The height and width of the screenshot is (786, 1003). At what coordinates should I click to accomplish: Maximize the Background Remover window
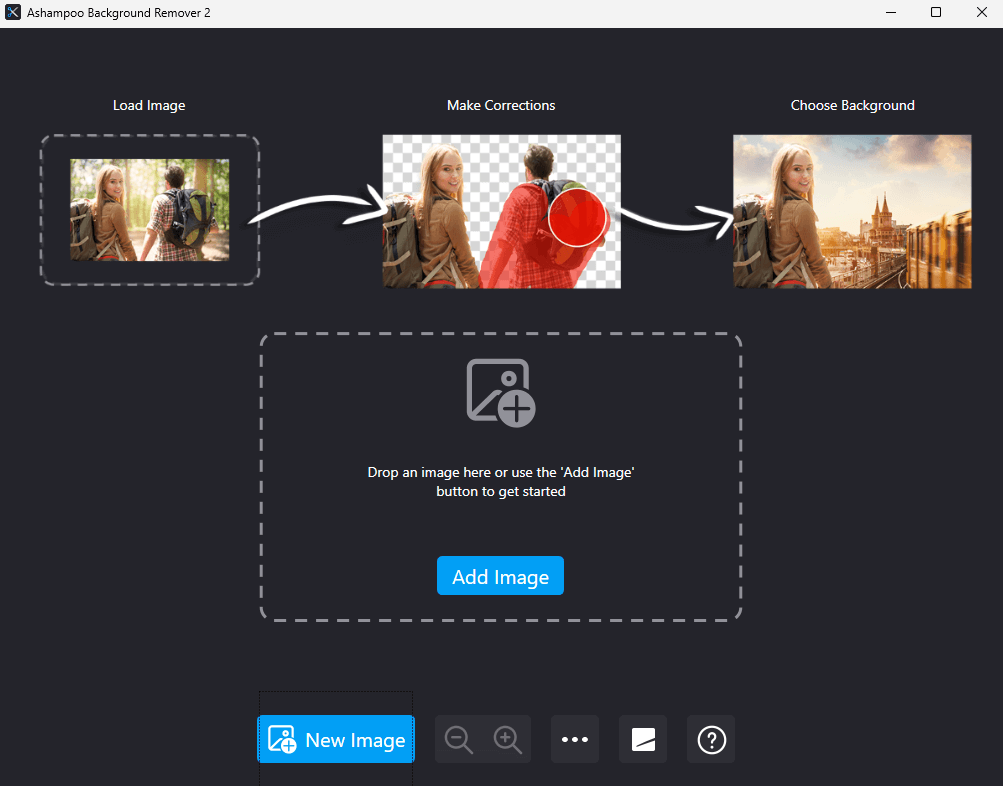[936, 12]
